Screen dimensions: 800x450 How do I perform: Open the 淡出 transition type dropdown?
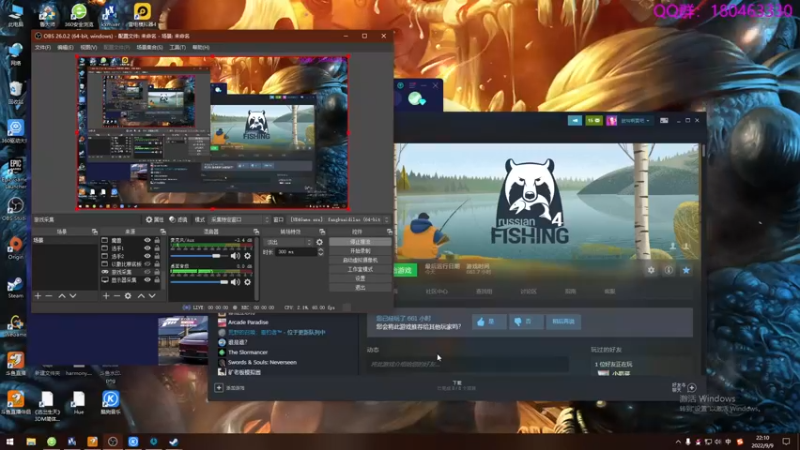pyautogui.click(x=288, y=242)
